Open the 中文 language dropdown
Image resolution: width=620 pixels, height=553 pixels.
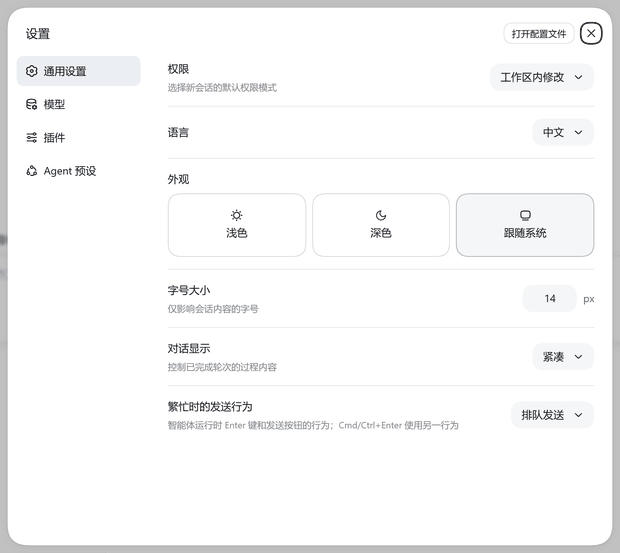tap(563, 132)
